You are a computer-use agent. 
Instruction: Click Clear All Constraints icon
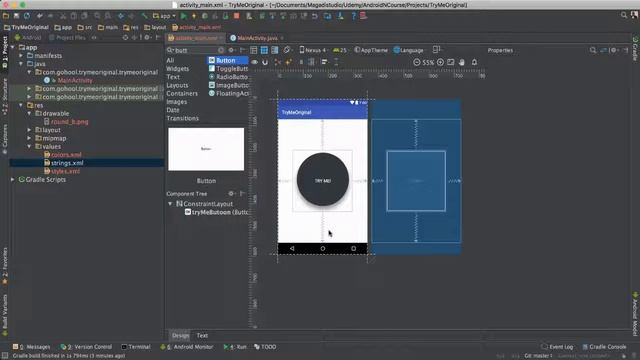tap(278, 62)
